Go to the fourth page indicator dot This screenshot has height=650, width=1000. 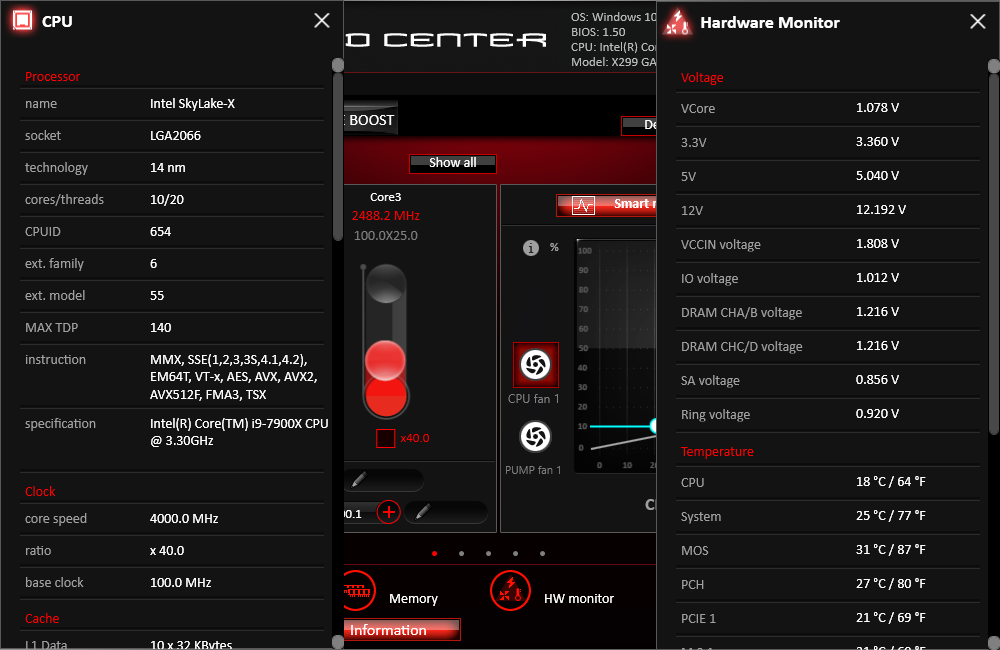tap(515, 554)
